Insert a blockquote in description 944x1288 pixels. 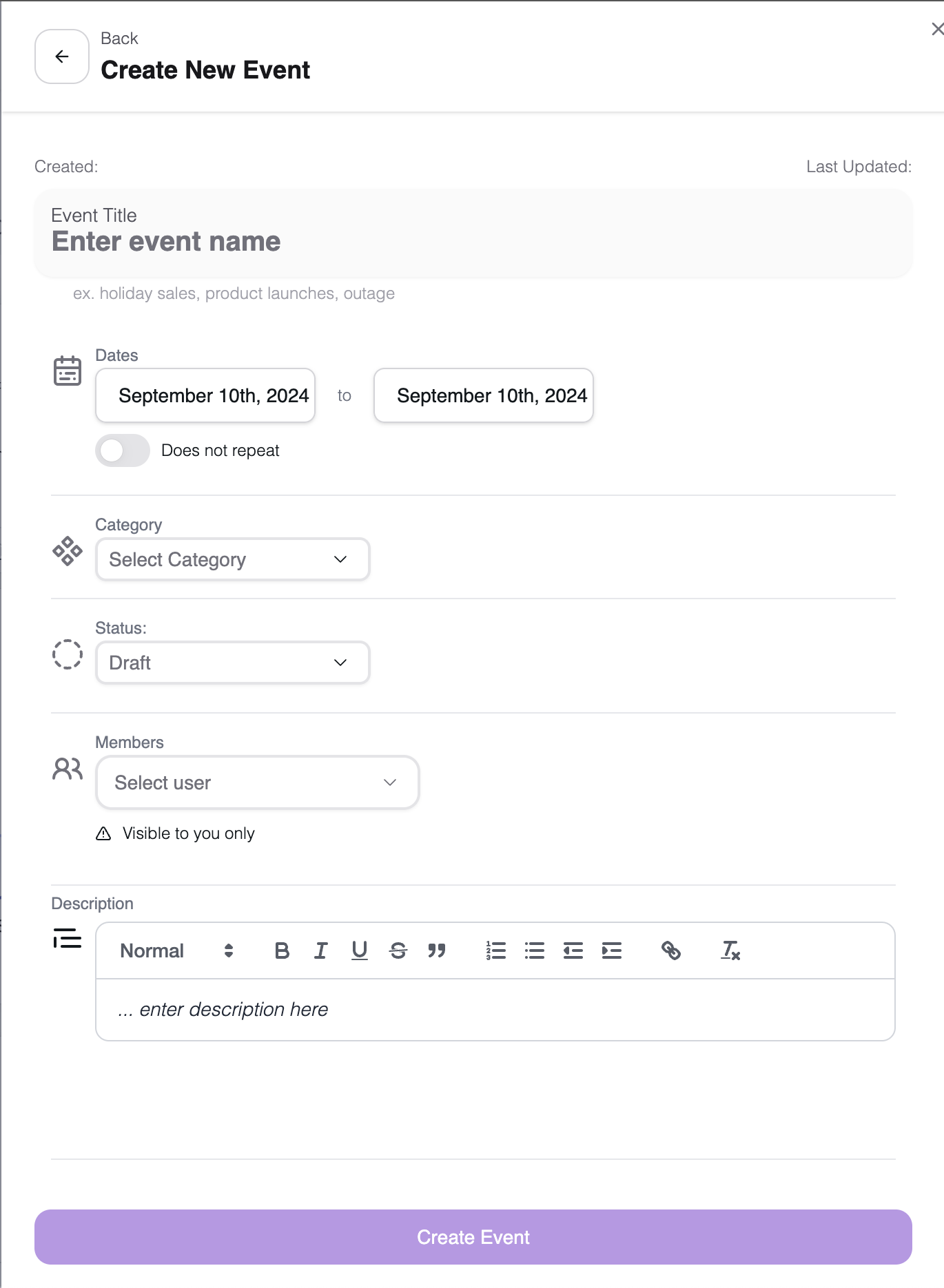click(437, 951)
